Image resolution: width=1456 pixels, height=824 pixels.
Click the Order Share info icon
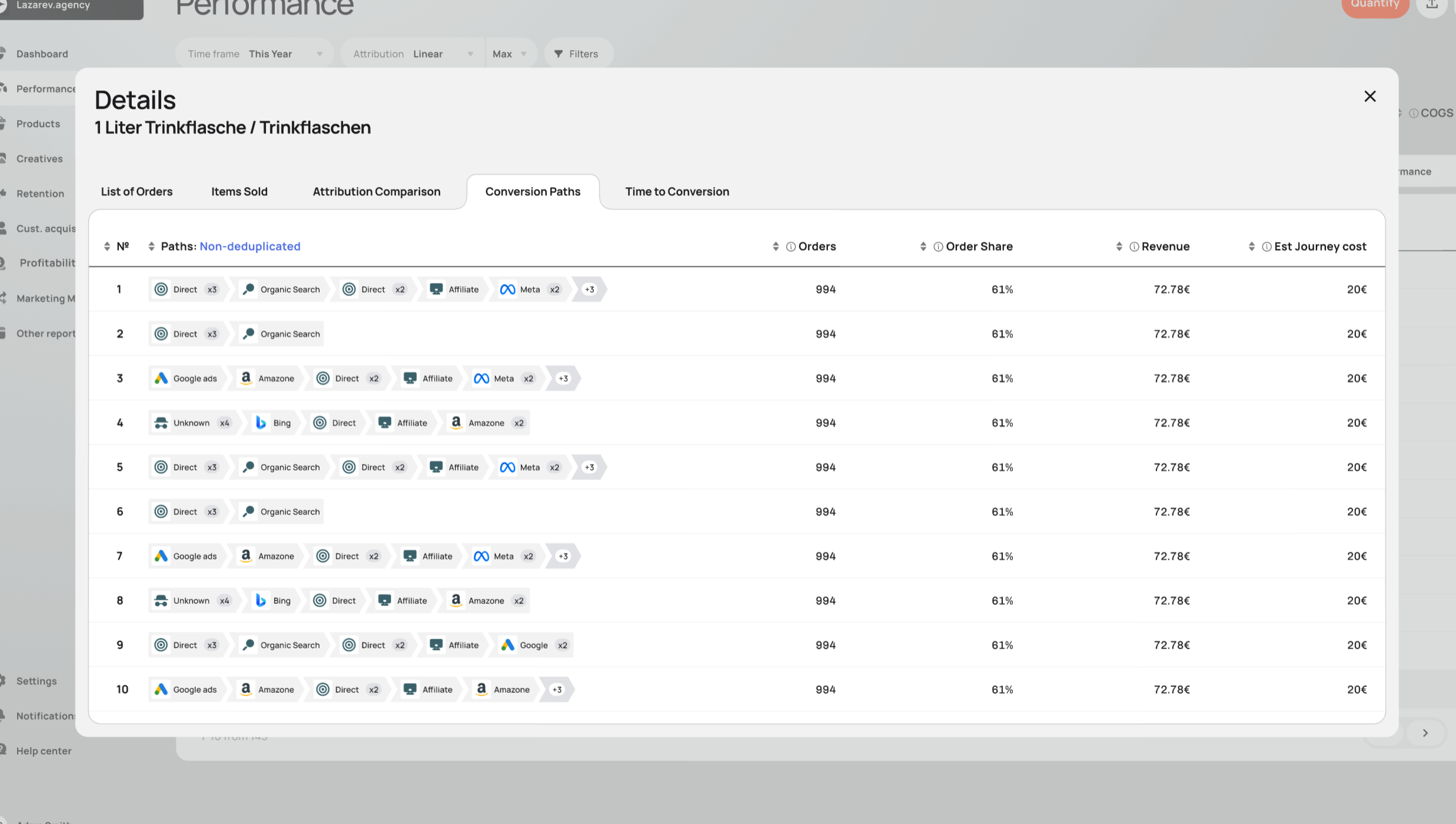pos(939,247)
